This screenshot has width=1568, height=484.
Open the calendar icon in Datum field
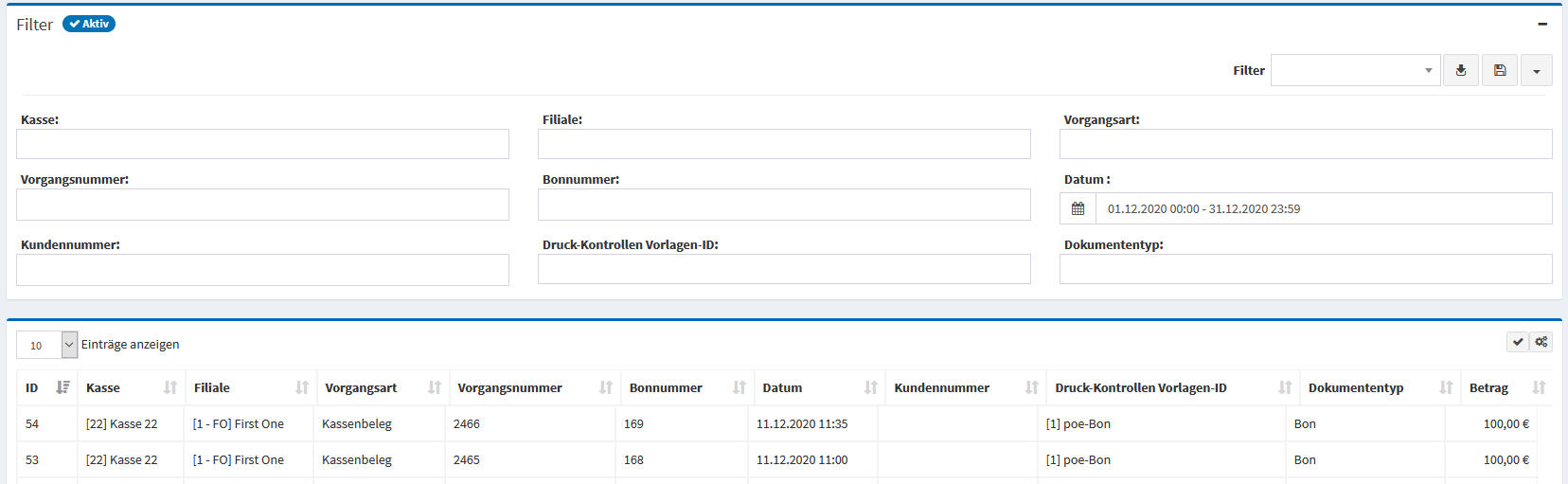1078,208
